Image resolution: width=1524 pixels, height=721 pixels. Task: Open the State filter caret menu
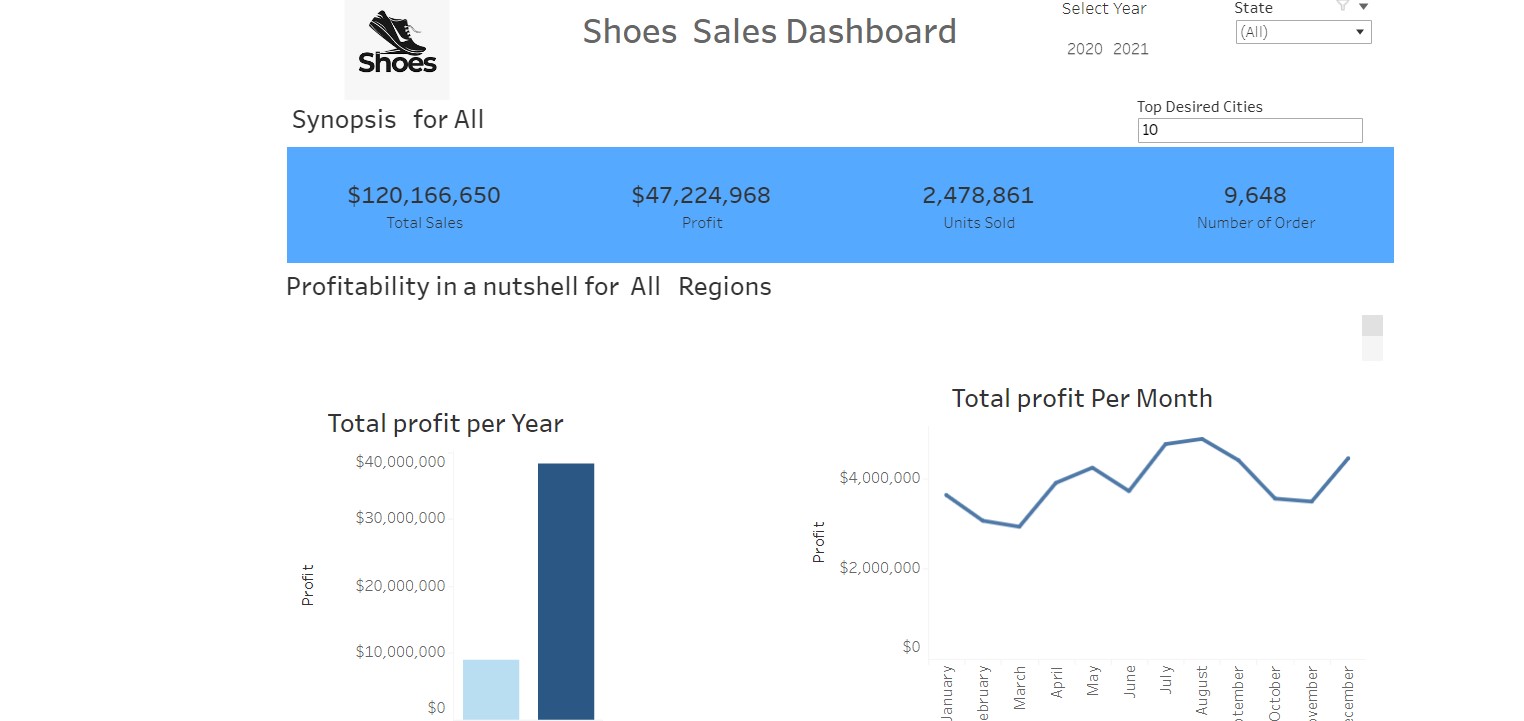(x=1363, y=7)
